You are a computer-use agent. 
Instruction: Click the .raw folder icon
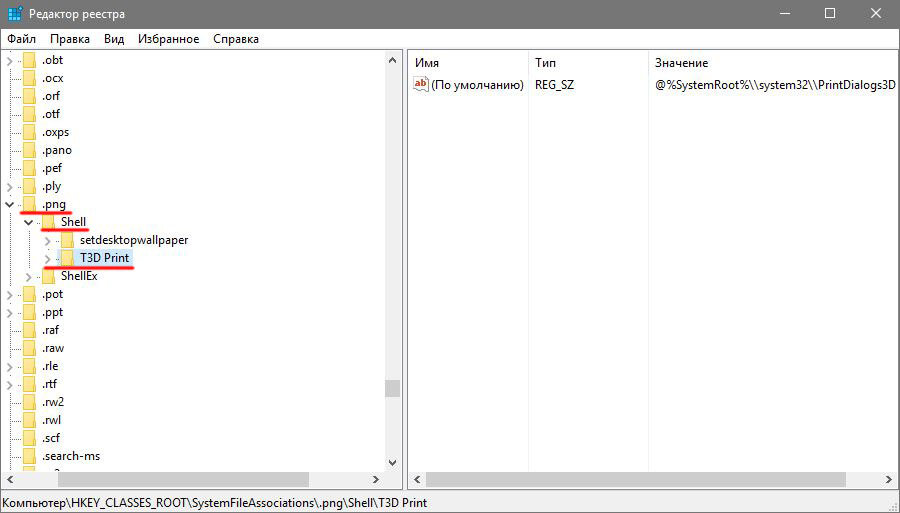[29, 348]
